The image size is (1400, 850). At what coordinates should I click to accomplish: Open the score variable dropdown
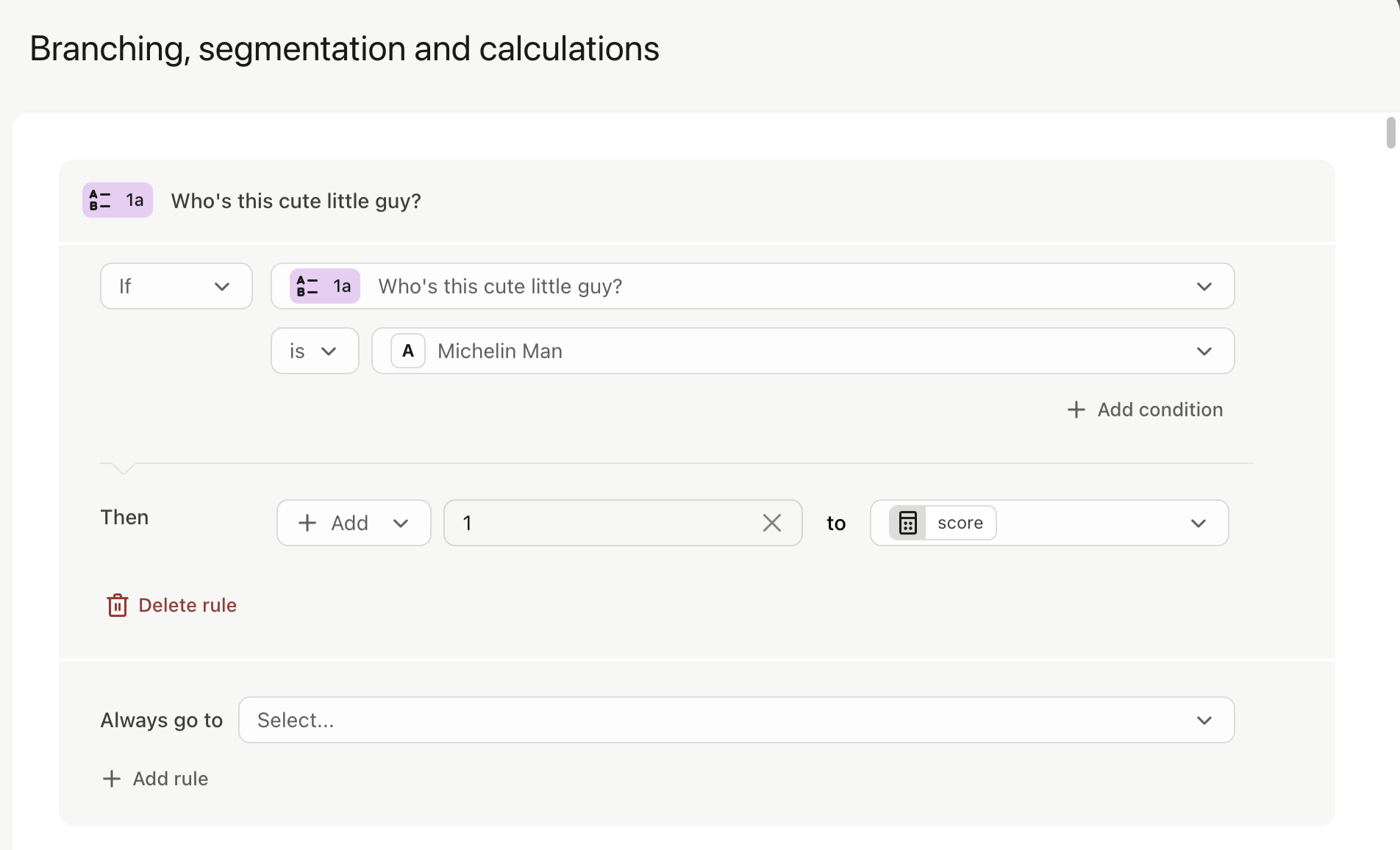pyautogui.click(x=1198, y=523)
